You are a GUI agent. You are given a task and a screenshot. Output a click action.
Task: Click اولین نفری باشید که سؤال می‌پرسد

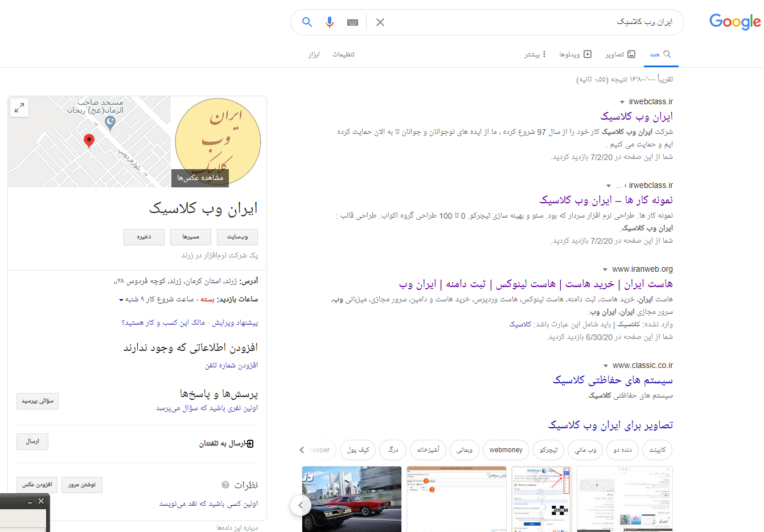coord(207,408)
